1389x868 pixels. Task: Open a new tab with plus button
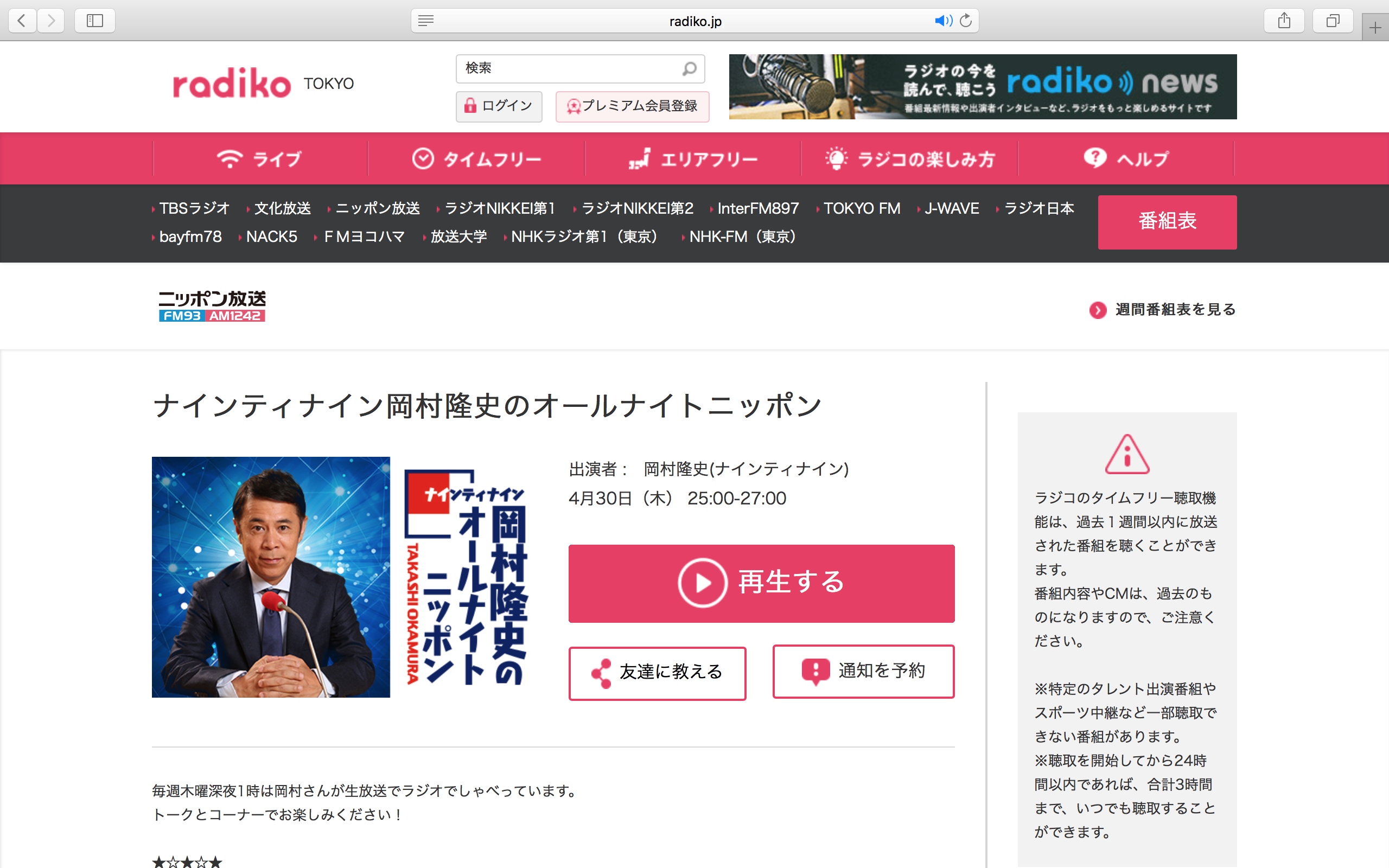[1375, 27]
